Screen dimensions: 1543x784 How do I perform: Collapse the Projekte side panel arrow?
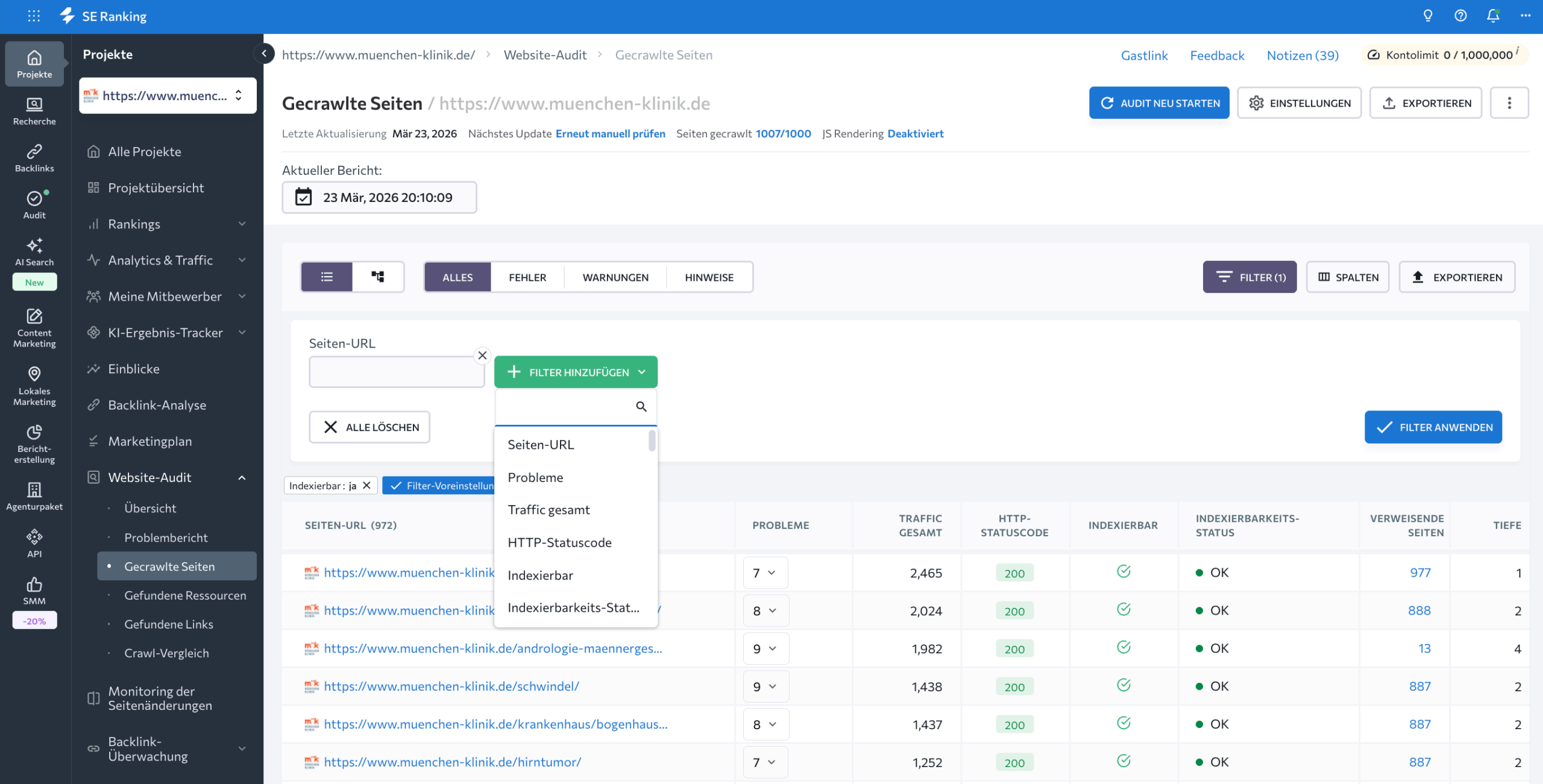264,54
